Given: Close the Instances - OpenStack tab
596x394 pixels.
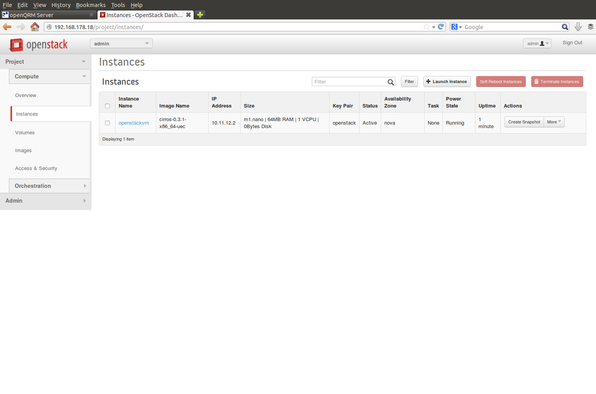Looking at the screenshot, I should (188, 15).
